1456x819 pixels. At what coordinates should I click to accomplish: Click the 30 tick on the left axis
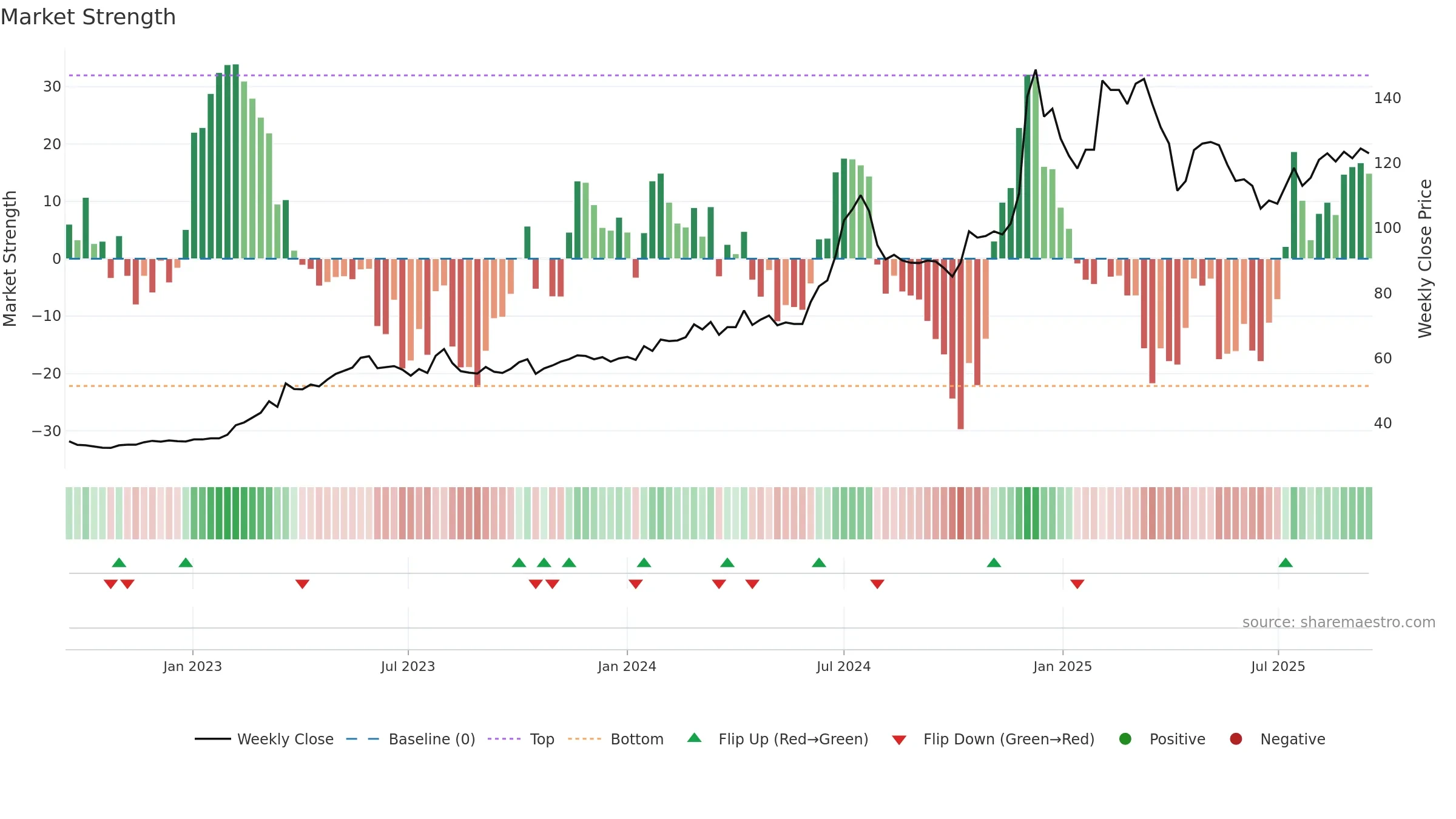52,87
